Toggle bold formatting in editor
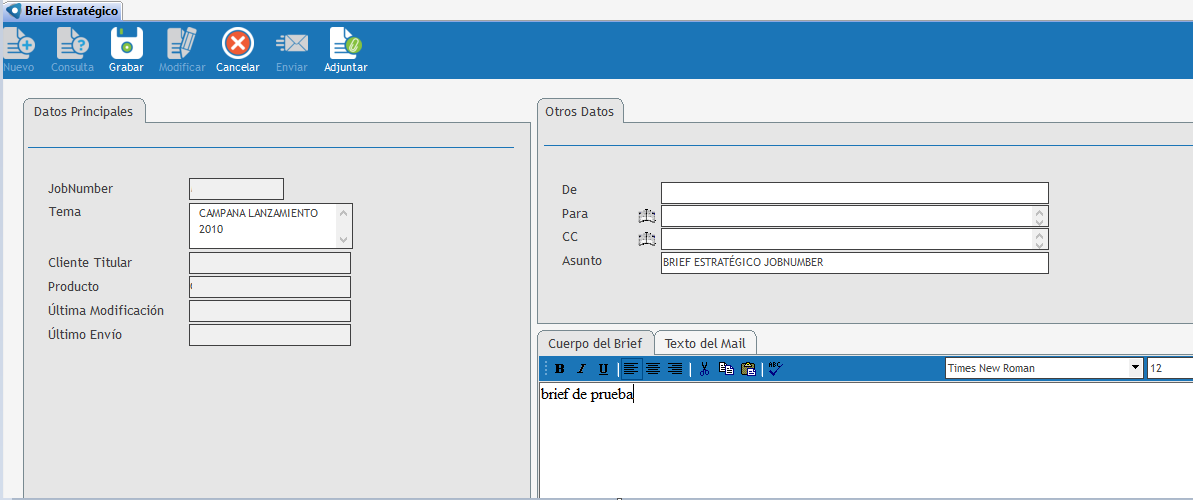 [x=560, y=369]
